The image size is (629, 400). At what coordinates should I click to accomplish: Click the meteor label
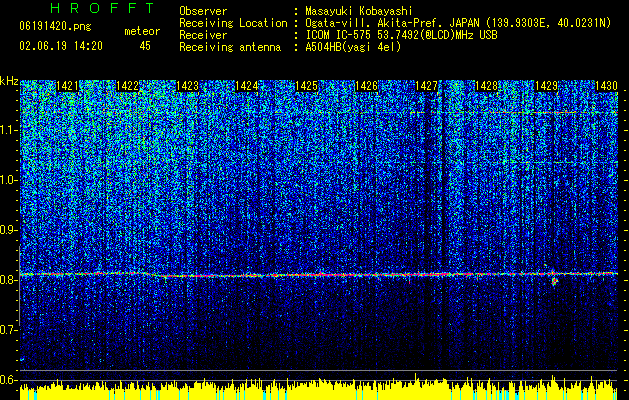pos(142,31)
